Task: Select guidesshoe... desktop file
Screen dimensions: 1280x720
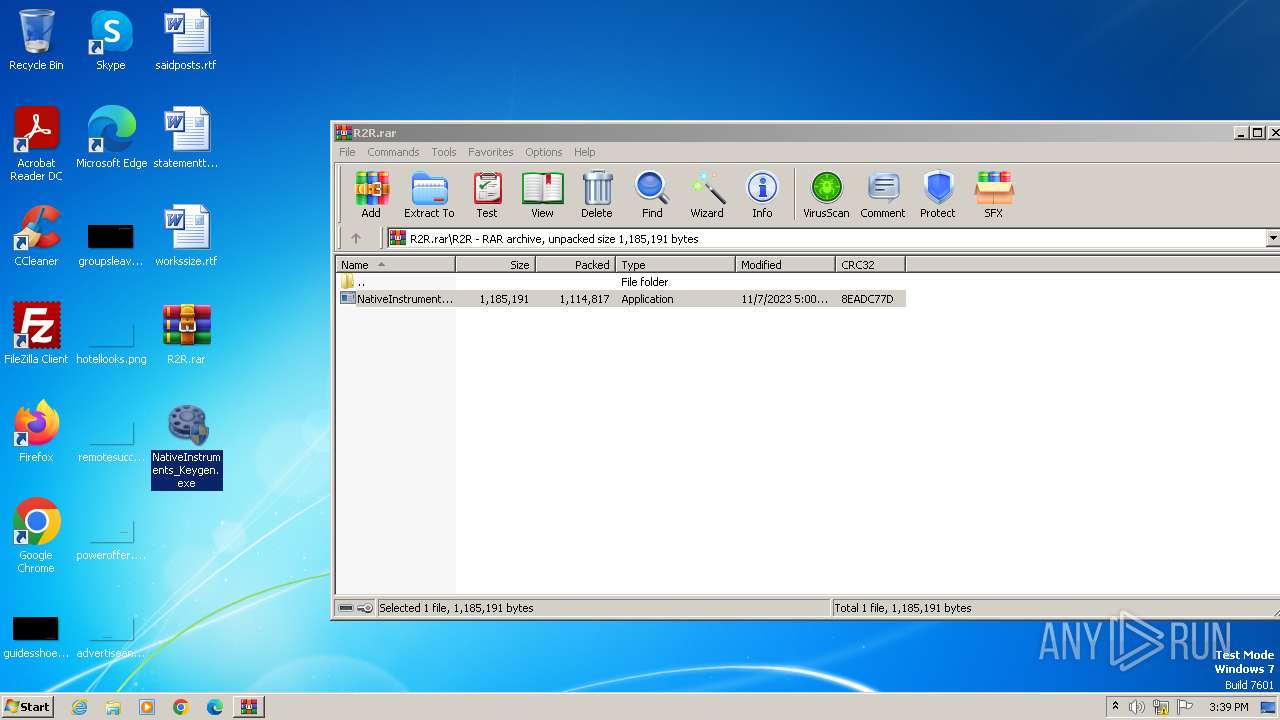Action: tap(36, 638)
